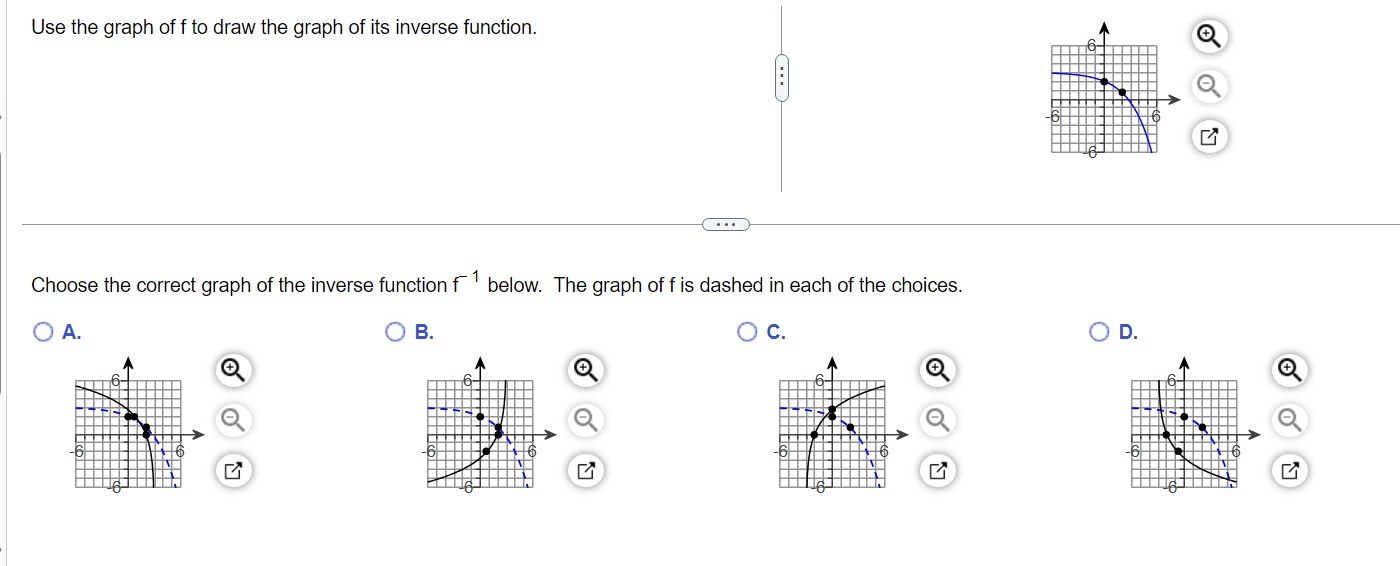Image resolution: width=1400 pixels, height=566 pixels.
Task: Select answer option C
Action: pyautogui.click(x=747, y=332)
